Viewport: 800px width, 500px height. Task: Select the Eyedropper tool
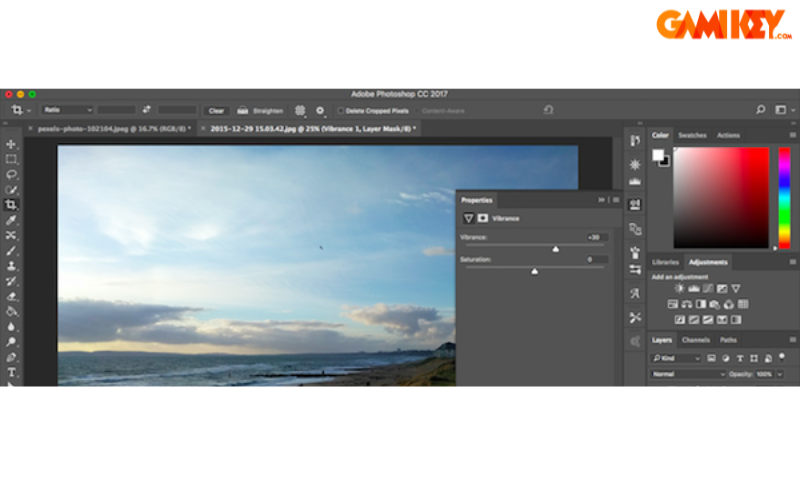pyautogui.click(x=11, y=220)
